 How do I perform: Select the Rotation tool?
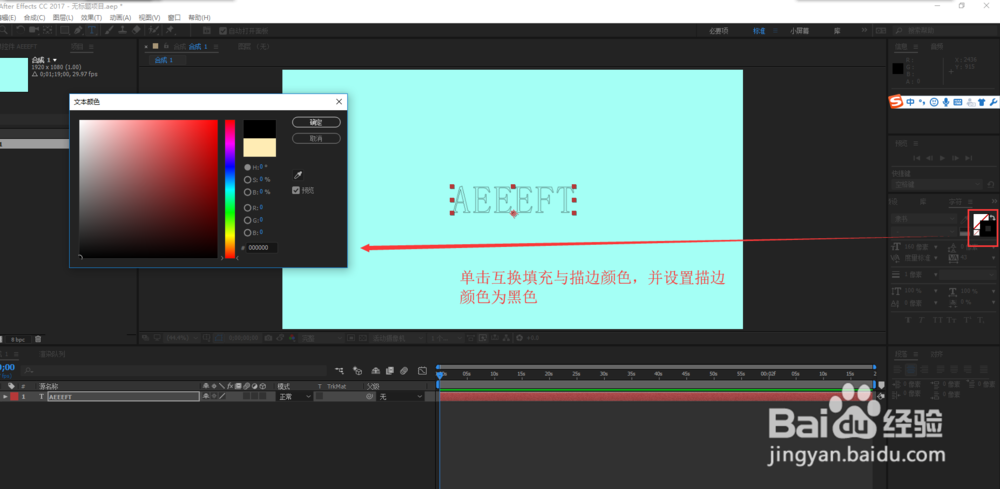[x=20, y=30]
